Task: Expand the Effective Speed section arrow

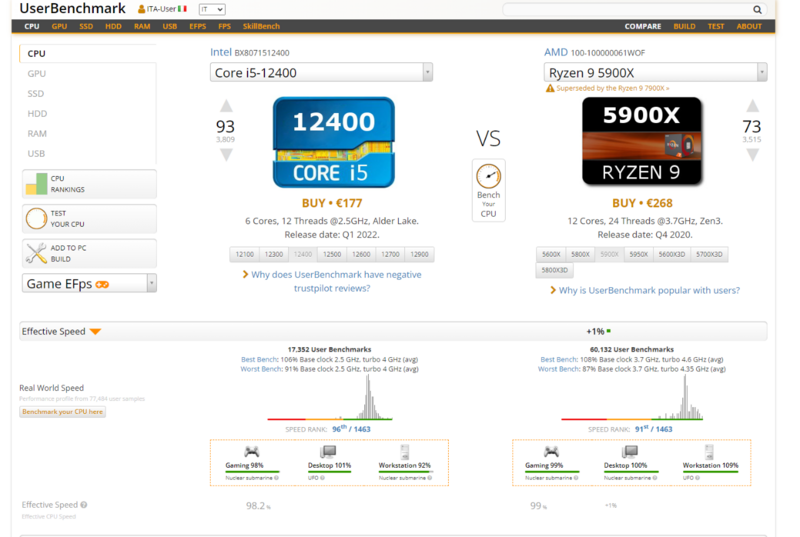Action: pos(95,331)
